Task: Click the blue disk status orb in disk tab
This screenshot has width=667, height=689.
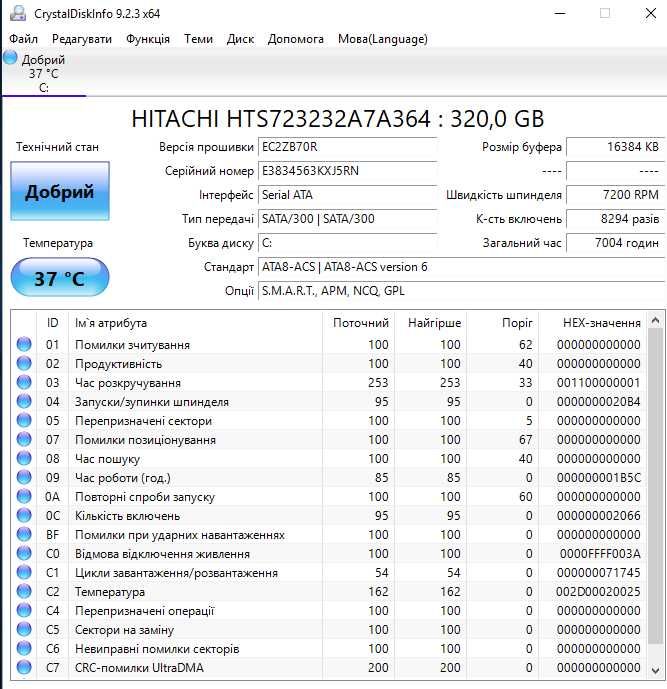Action: 10,58
